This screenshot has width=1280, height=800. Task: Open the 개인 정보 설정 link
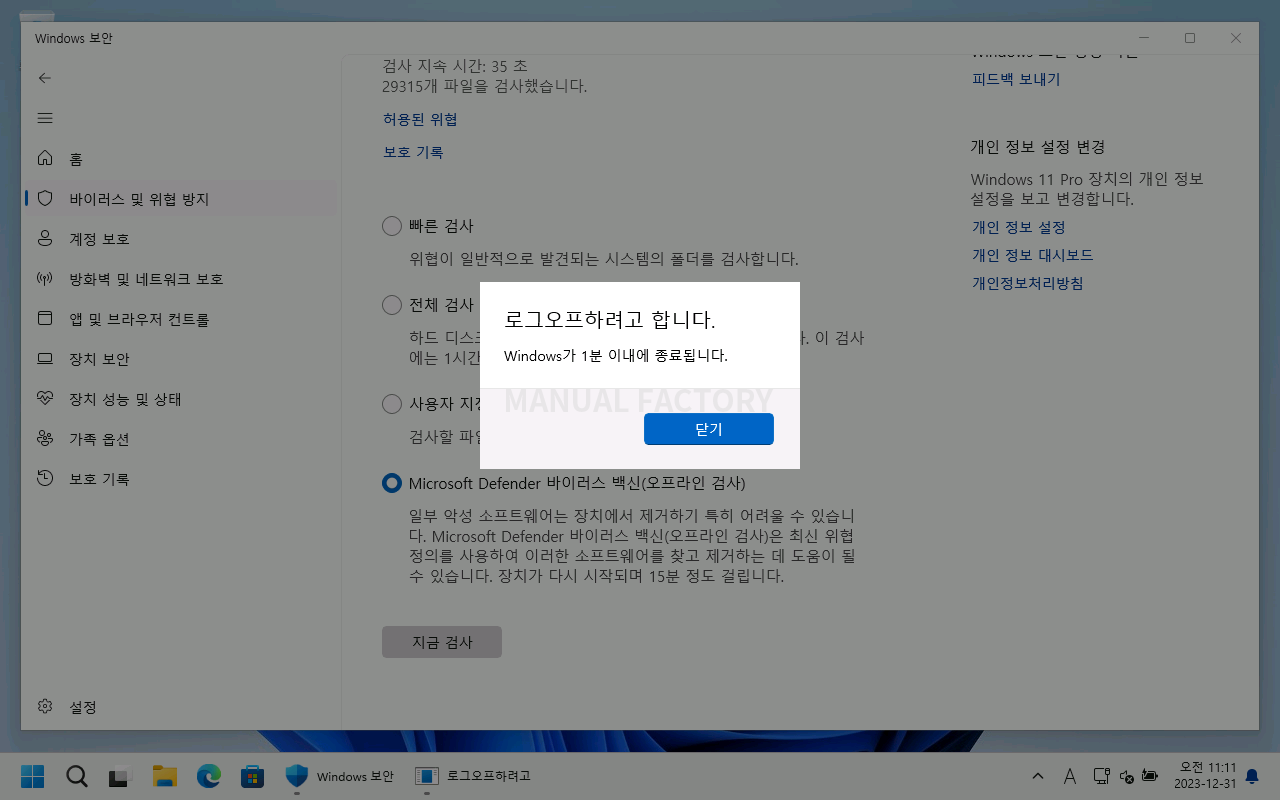(x=1019, y=227)
